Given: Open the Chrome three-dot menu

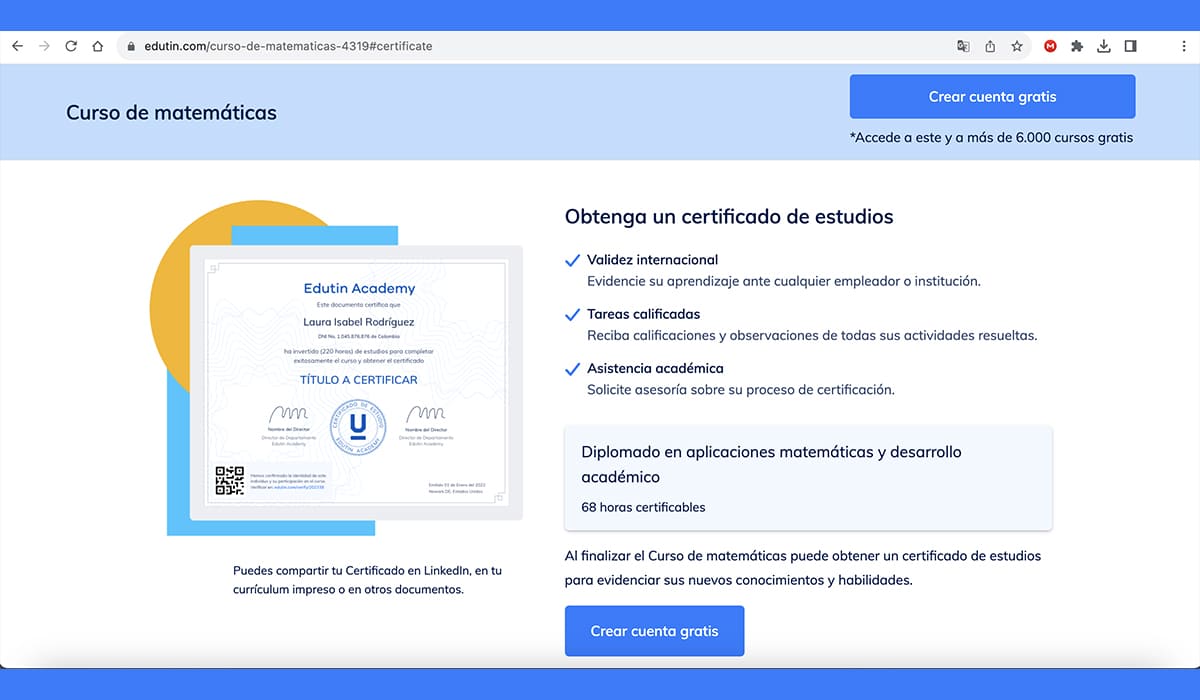Looking at the screenshot, I should pos(1183,46).
